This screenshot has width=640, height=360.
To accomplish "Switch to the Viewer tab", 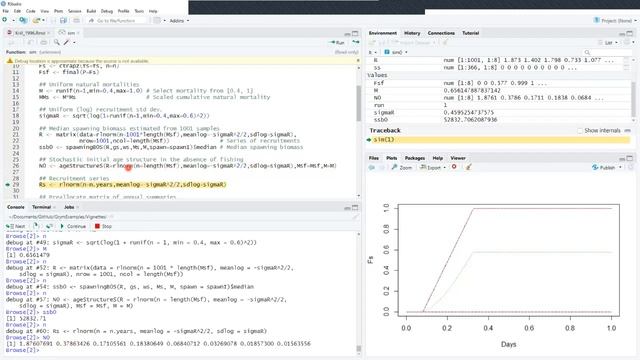I will (458, 158).
